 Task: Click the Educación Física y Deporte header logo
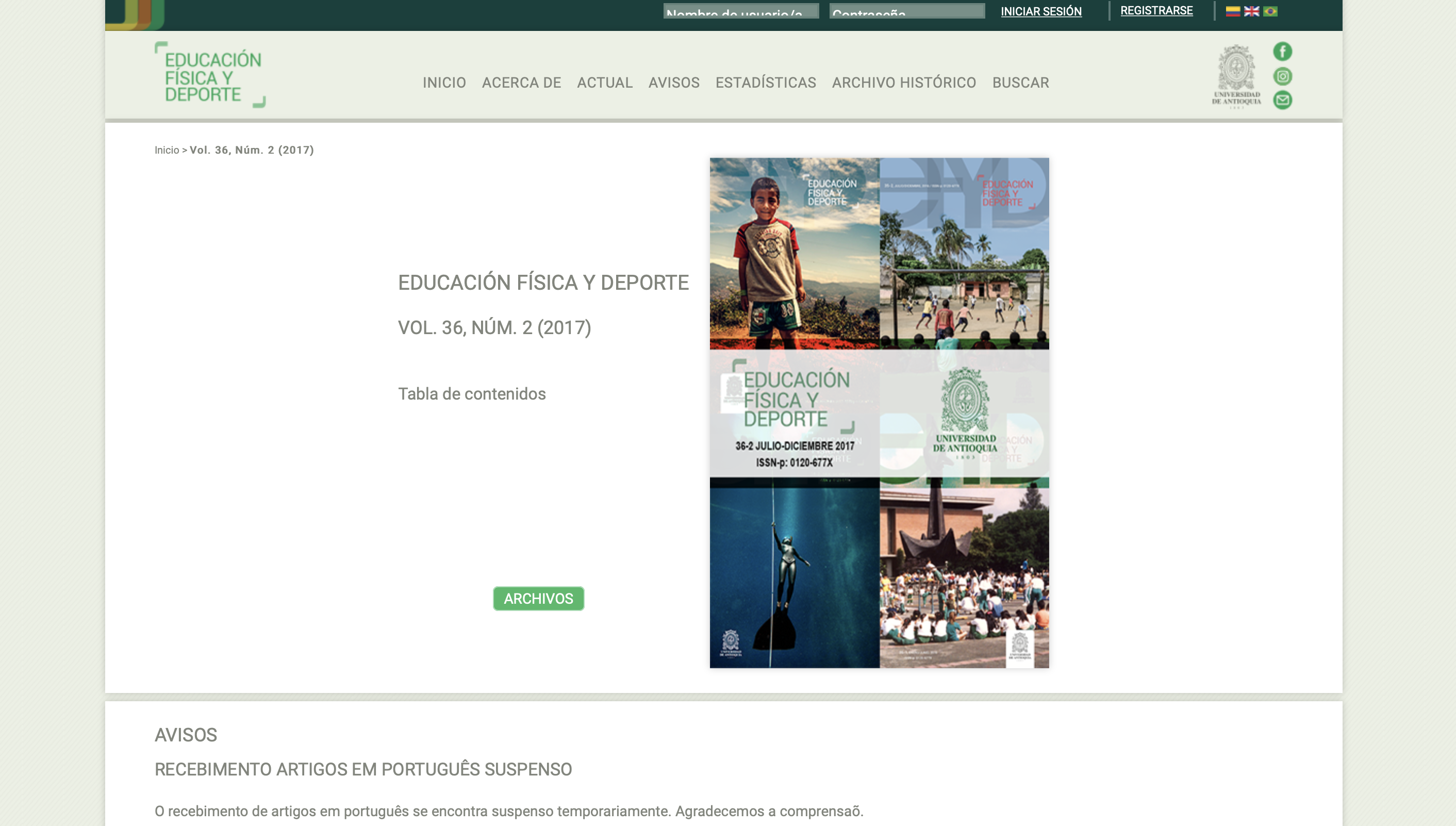click(210, 75)
